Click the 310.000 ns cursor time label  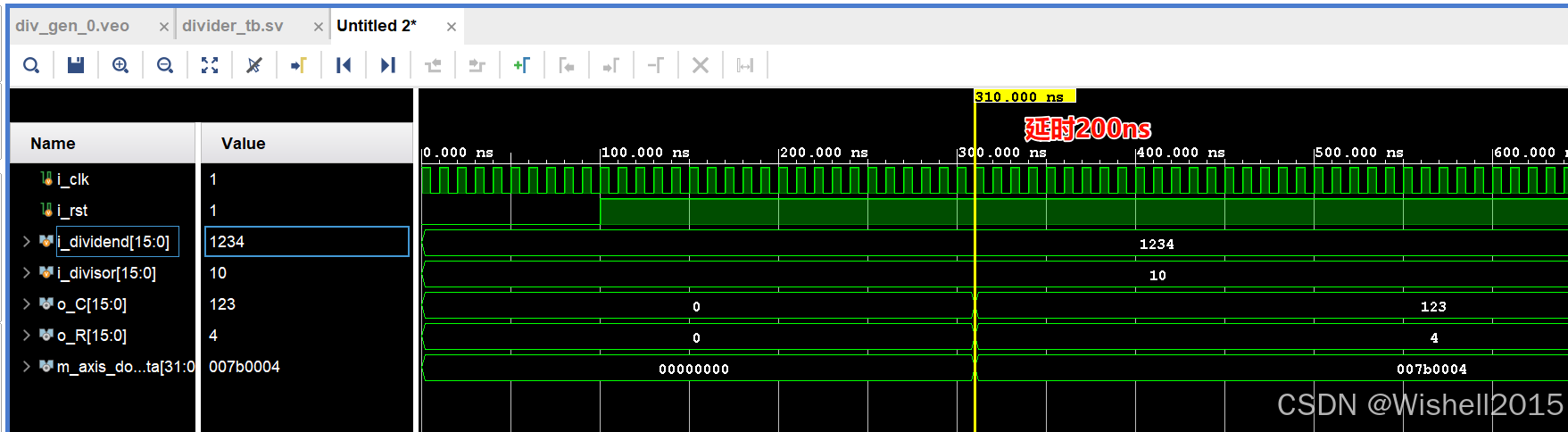1025,96
